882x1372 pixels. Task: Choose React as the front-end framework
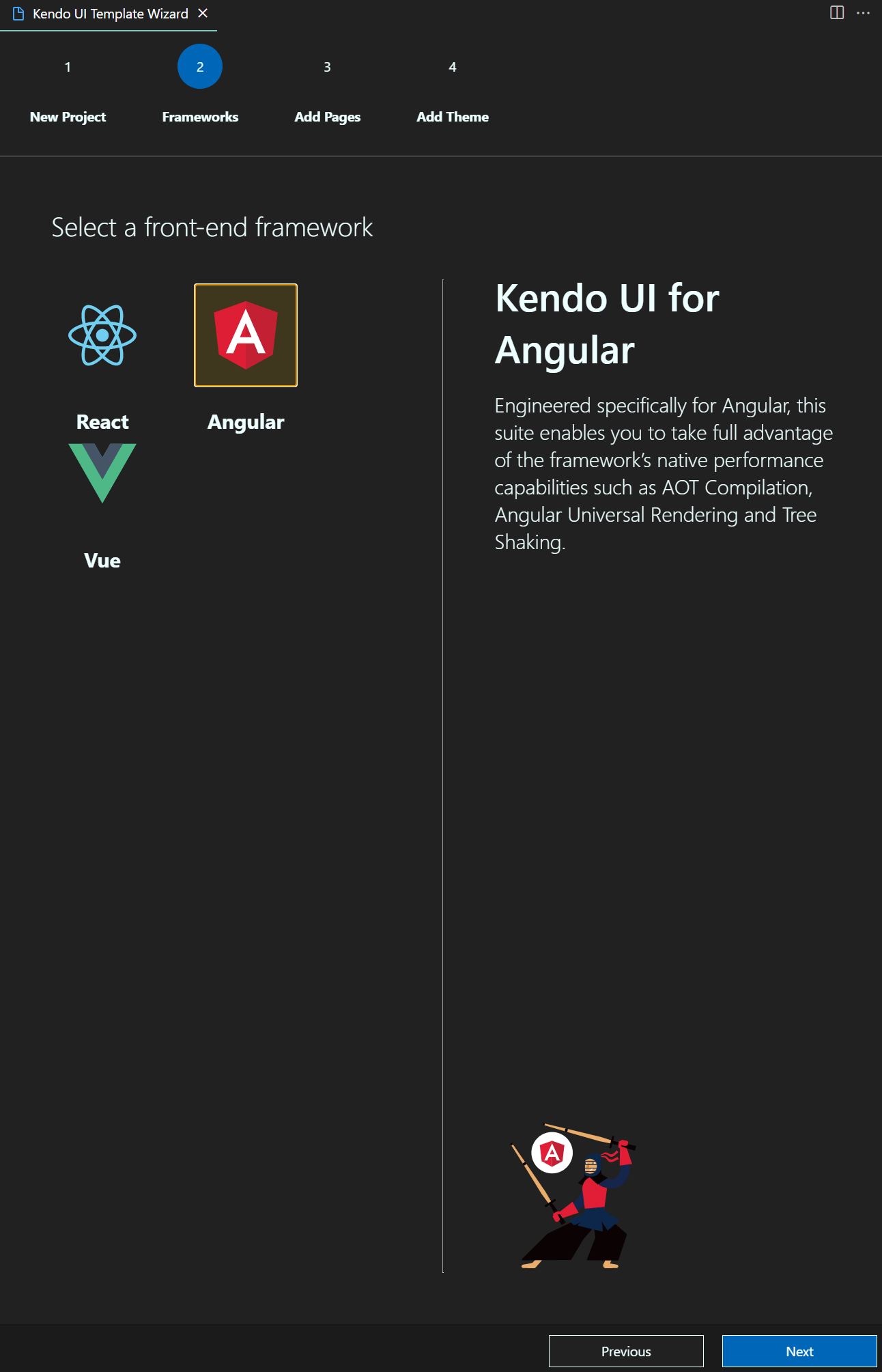tap(102, 335)
